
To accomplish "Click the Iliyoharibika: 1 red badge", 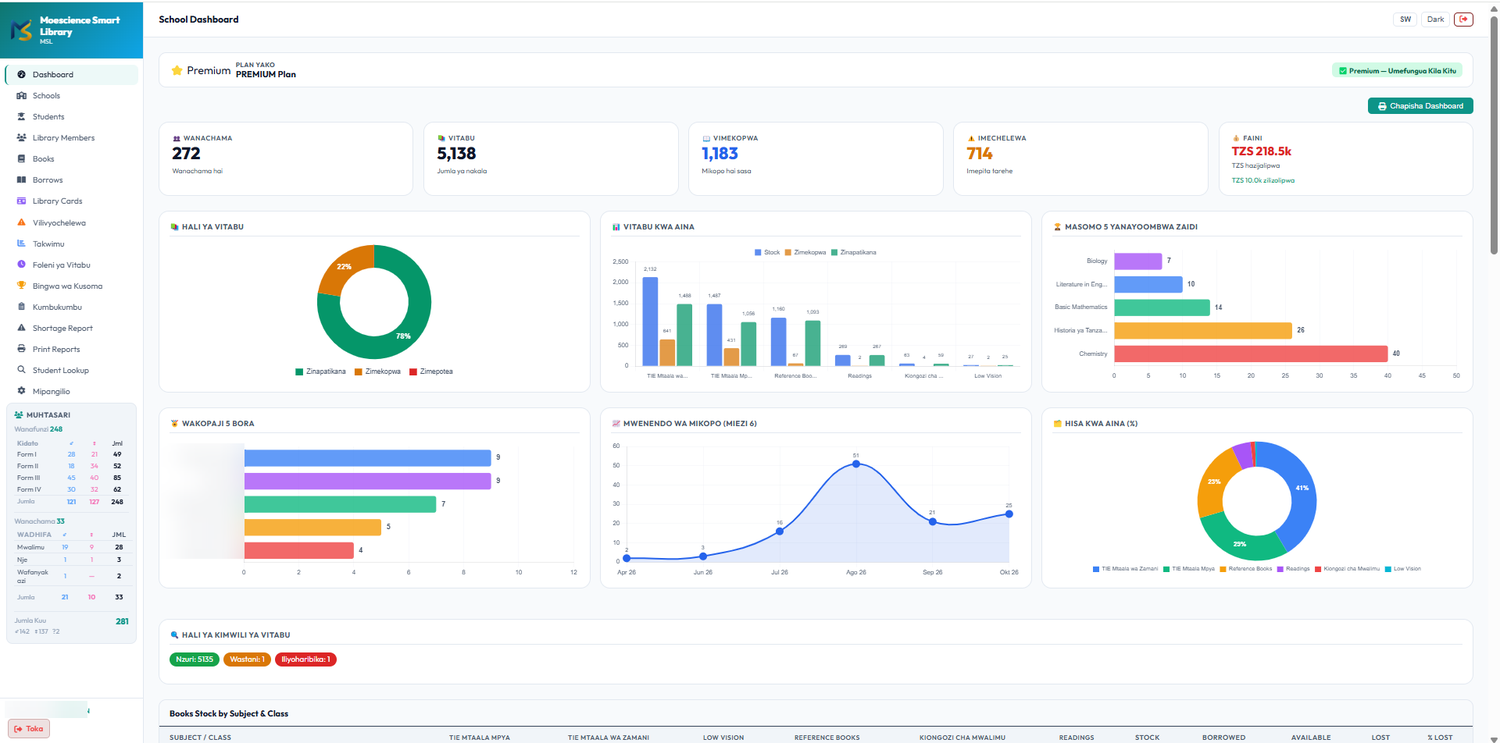I will (x=306, y=659).
